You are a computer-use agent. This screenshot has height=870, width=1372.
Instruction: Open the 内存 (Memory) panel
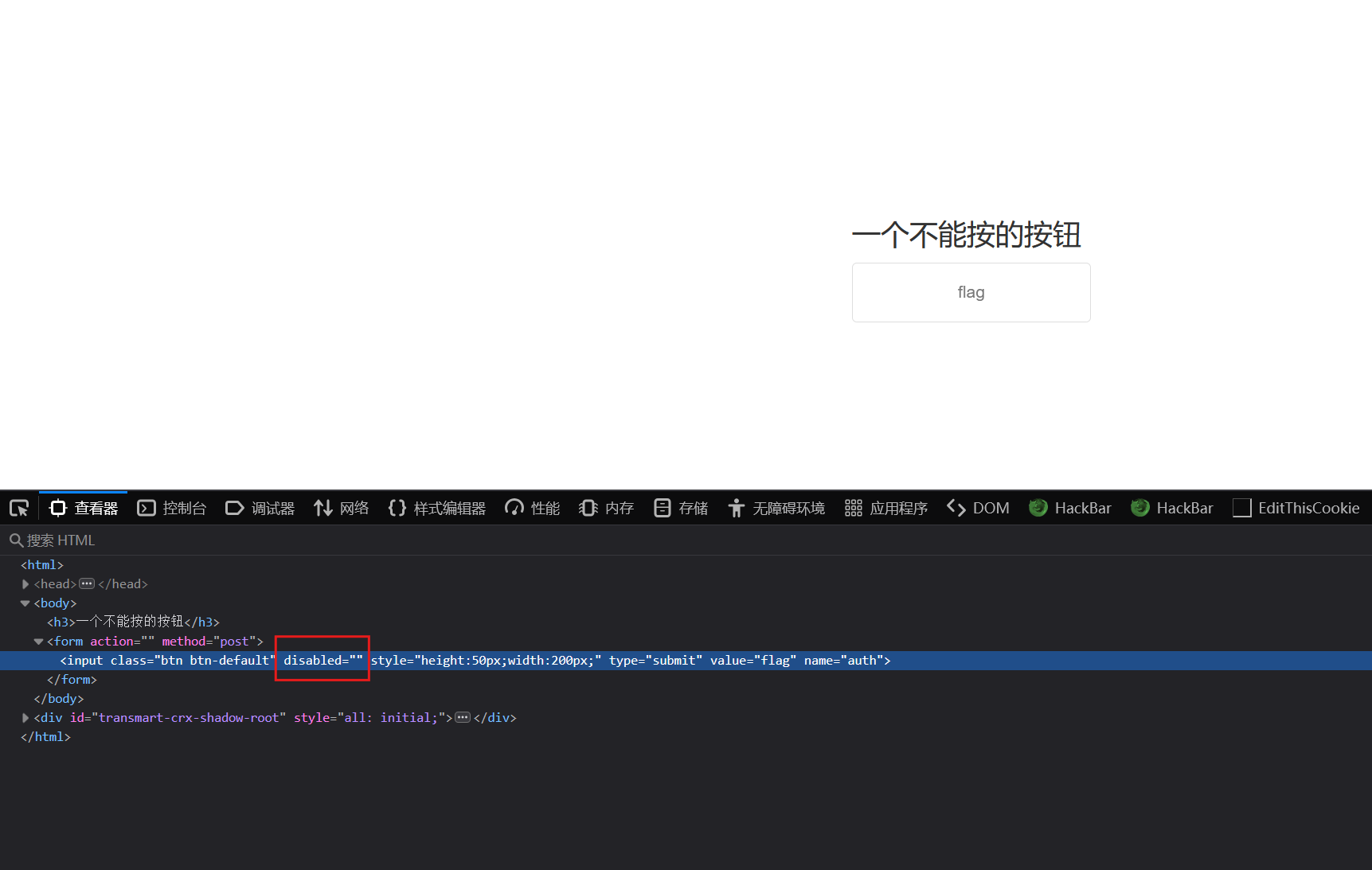tap(605, 508)
